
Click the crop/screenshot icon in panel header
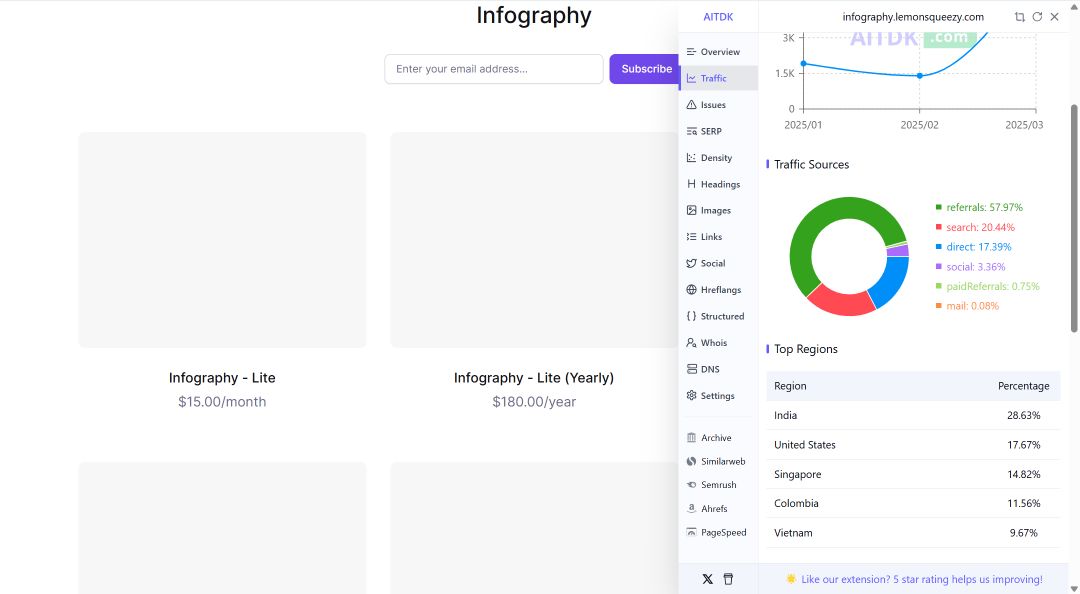point(1019,17)
